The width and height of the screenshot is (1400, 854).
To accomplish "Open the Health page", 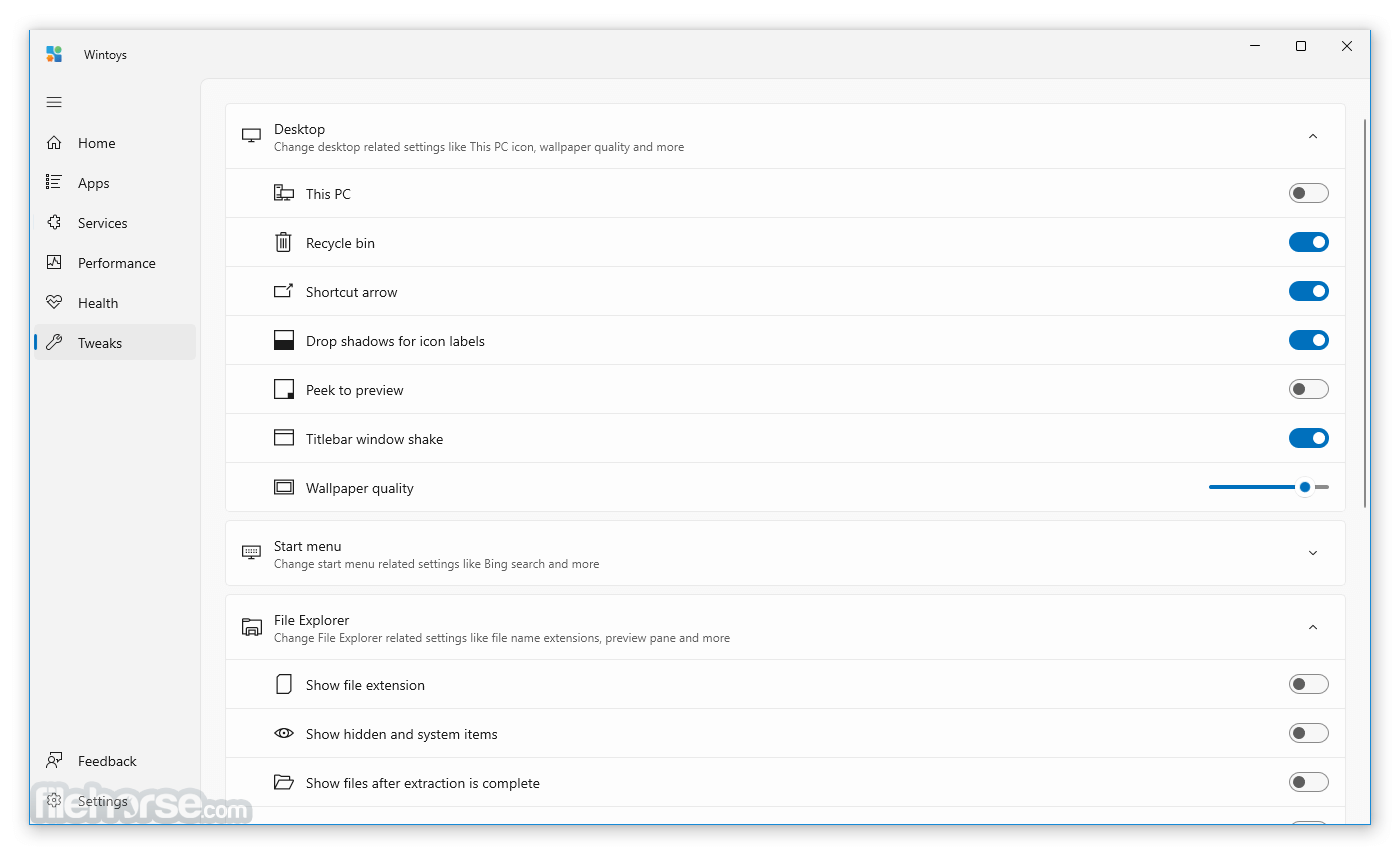I will [115, 303].
